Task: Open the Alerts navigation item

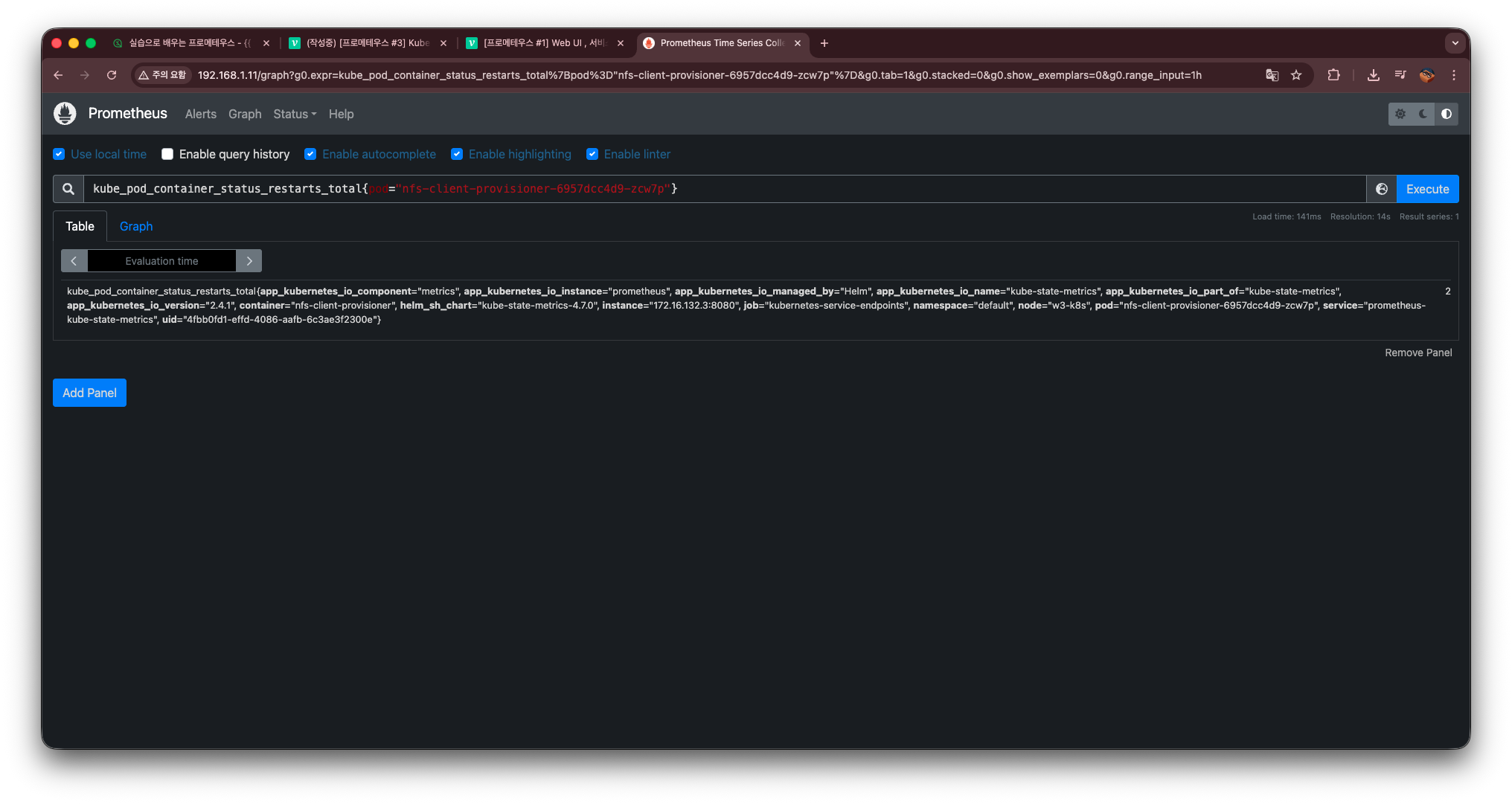Action: pos(201,114)
